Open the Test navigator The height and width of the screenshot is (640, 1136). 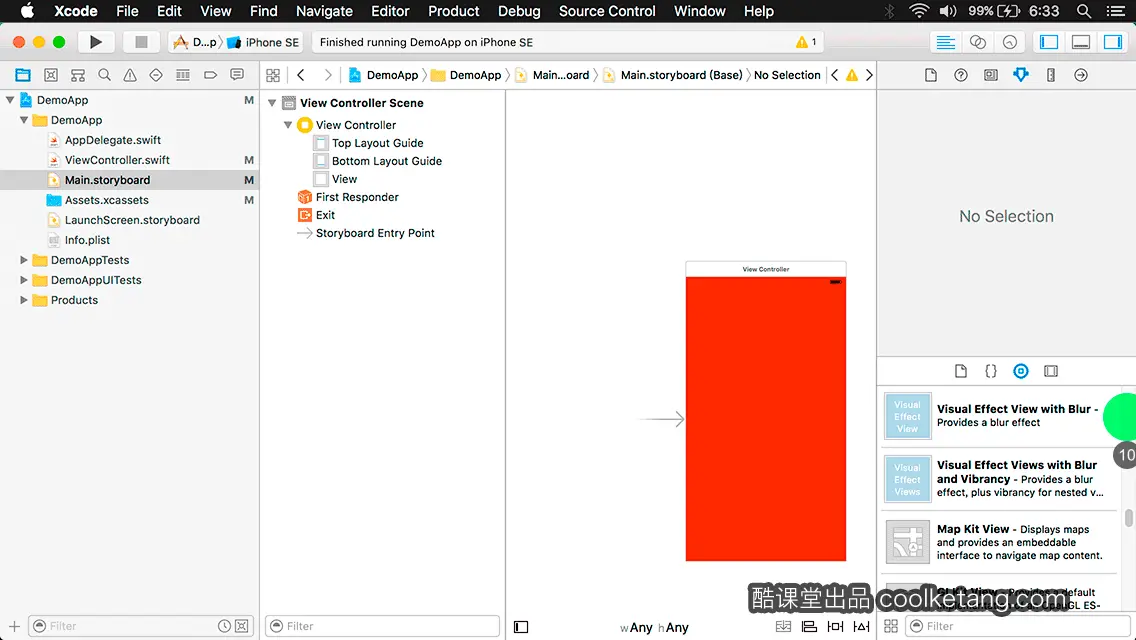[x=156, y=75]
